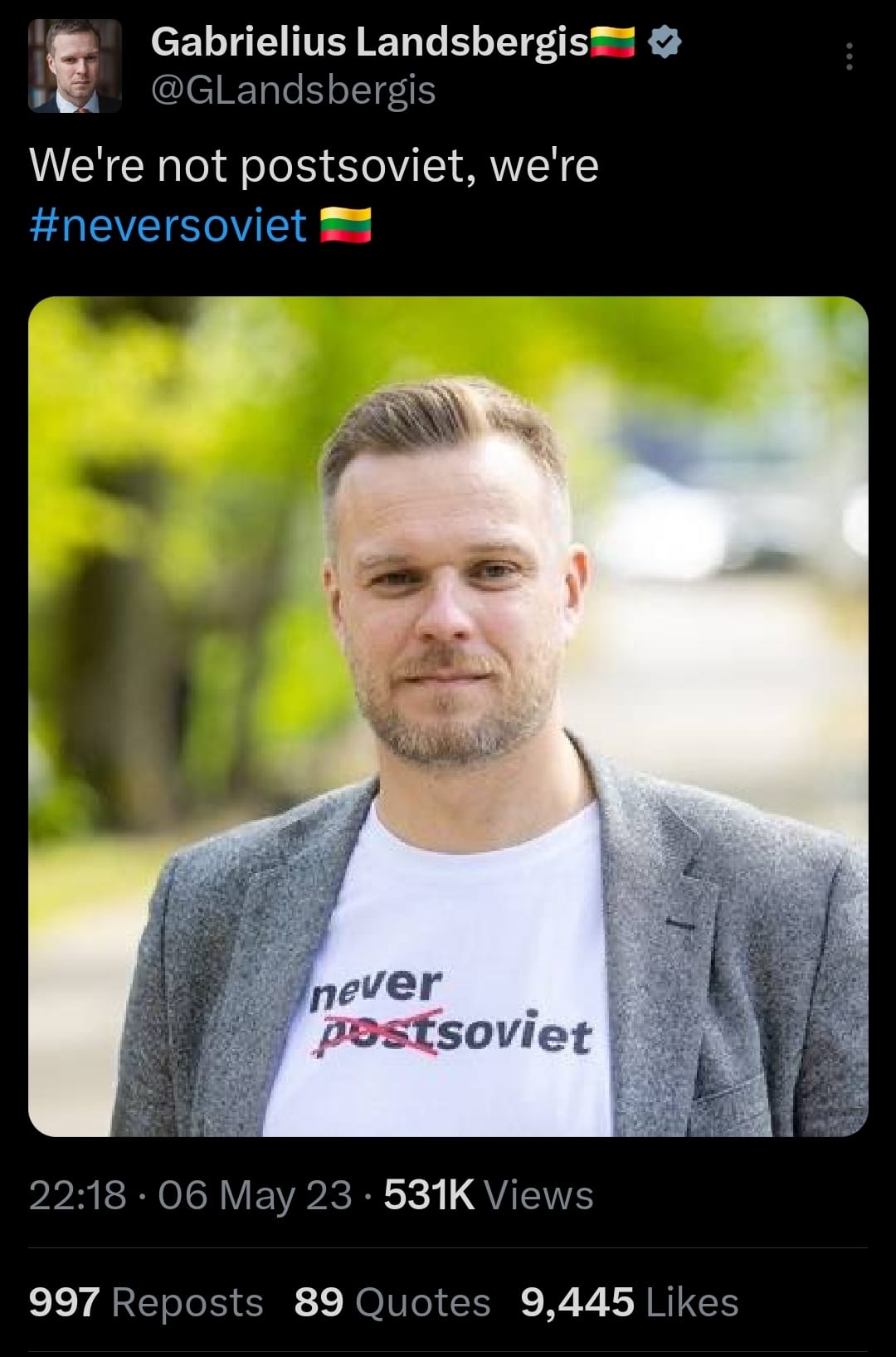Tap the Lithuanian flag beside the name
This screenshot has height=1357, width=896.
click(x=613, y=41)
